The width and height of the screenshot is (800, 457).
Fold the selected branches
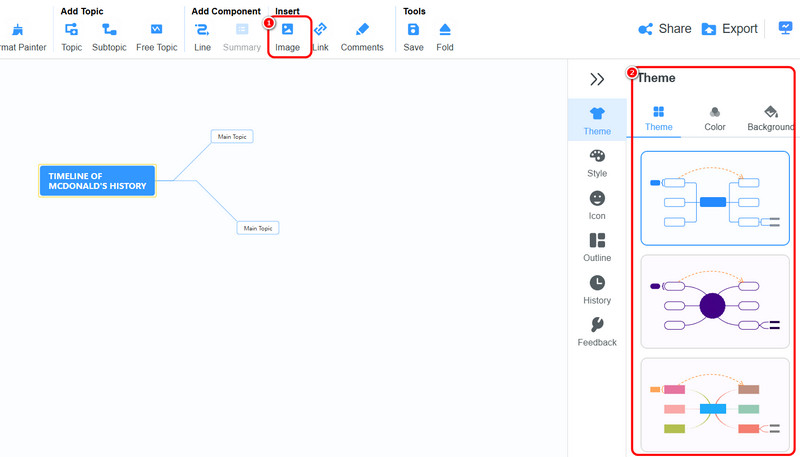pos(445,38)
